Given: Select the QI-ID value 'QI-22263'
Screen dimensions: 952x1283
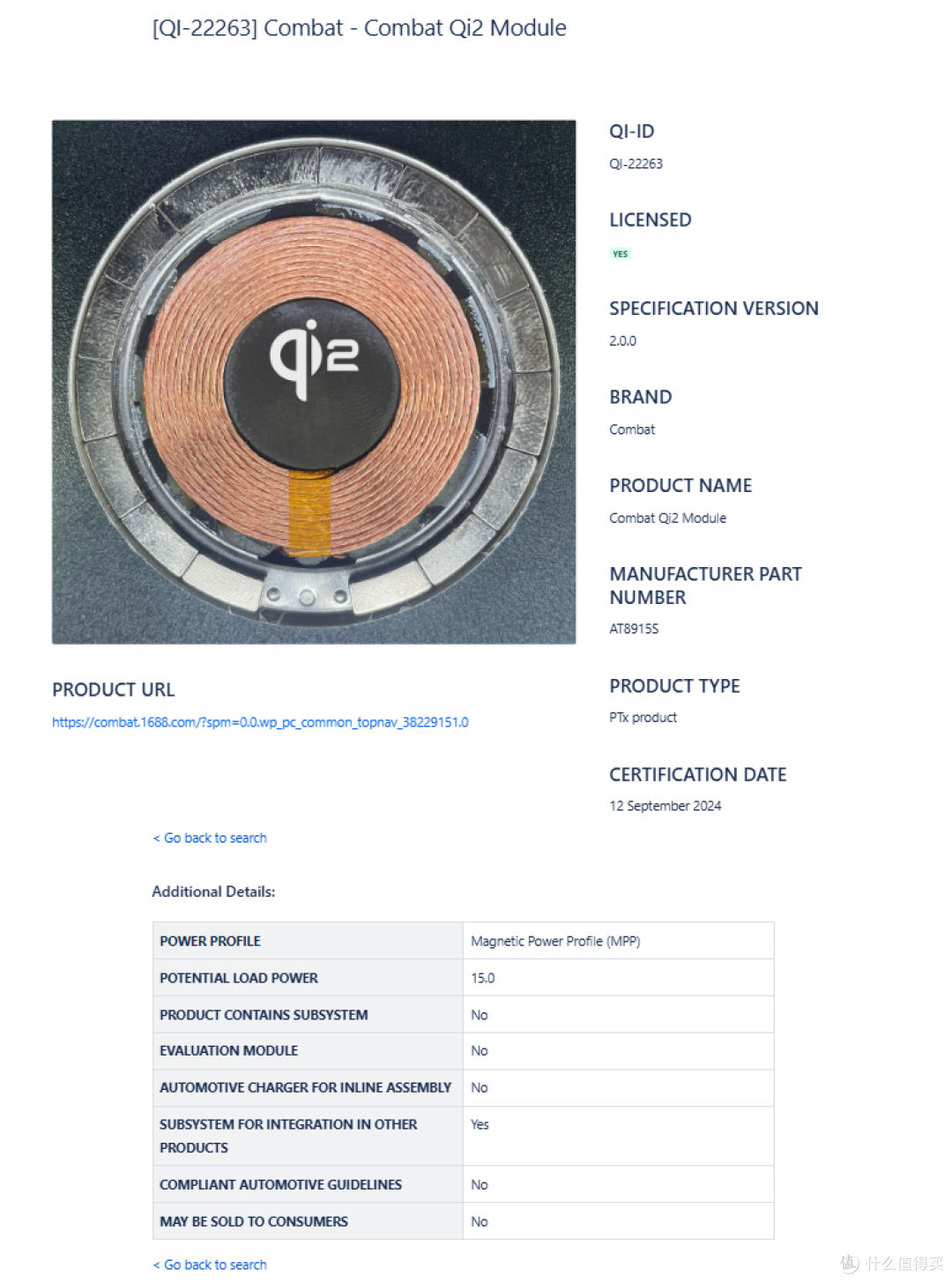Looking at the screenshot, I should [x=636, y=164].
